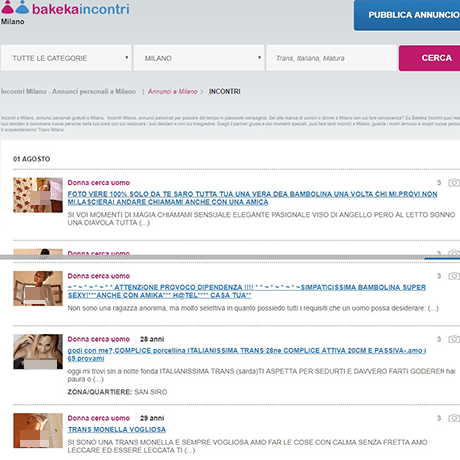This screenshot has width=460, height=460.
Task: Open the thumbnail of the '28 anni' listing
Action: pyautogui.click(x=38, y=352)
